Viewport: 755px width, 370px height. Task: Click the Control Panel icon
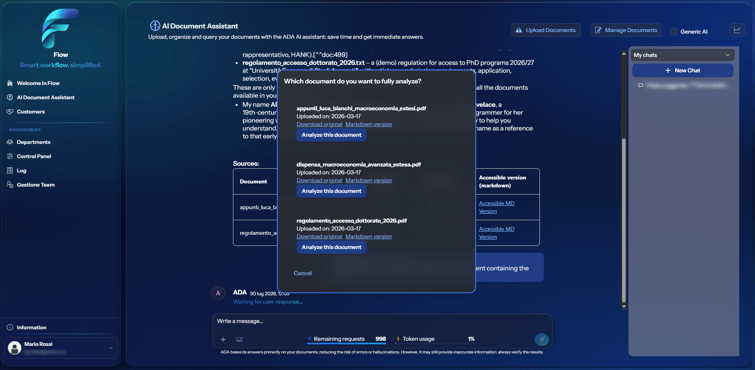[x=10, y=157]
